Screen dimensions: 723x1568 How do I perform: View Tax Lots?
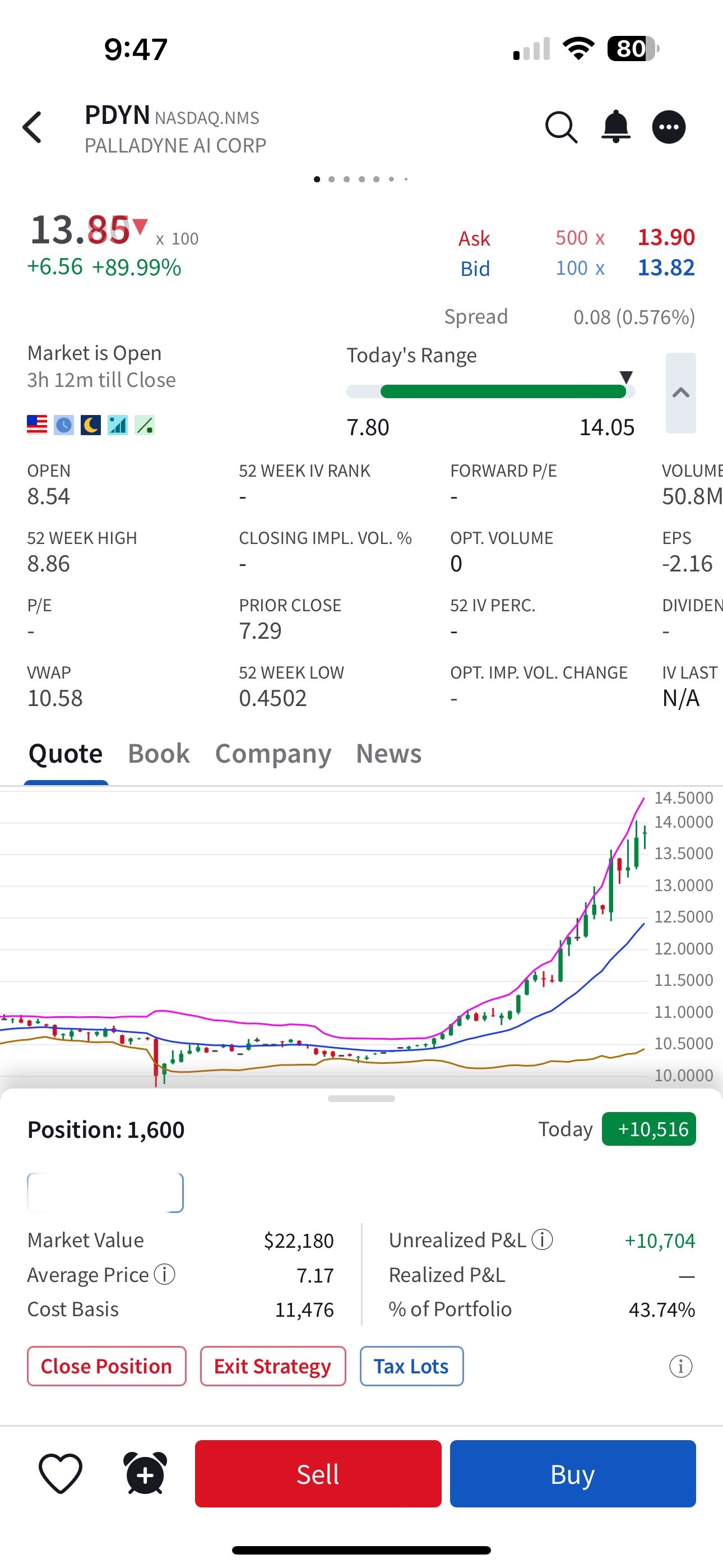[411, 1366]
